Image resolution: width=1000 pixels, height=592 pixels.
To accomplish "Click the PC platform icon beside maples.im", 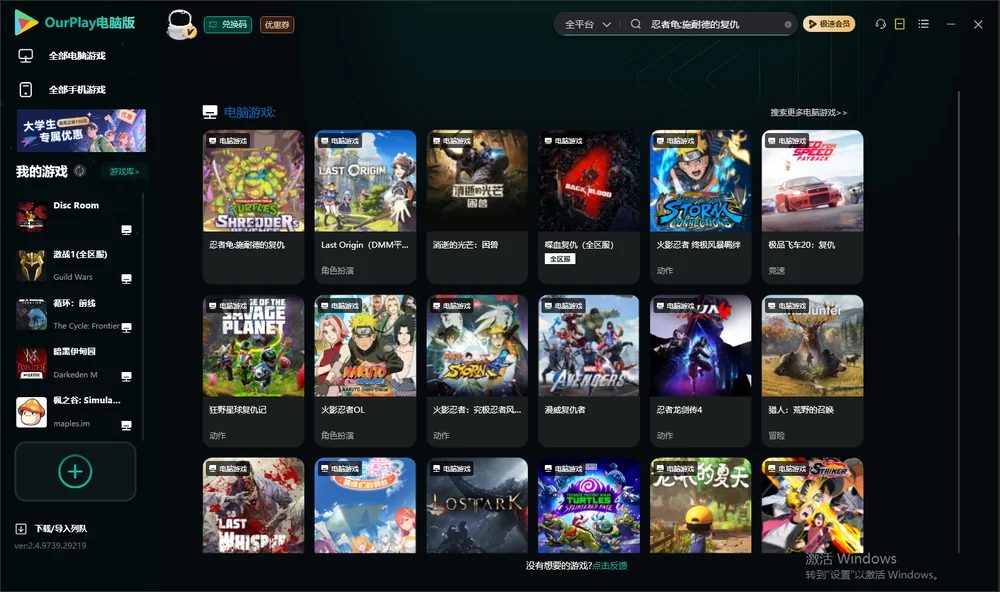I will [126, 426].
